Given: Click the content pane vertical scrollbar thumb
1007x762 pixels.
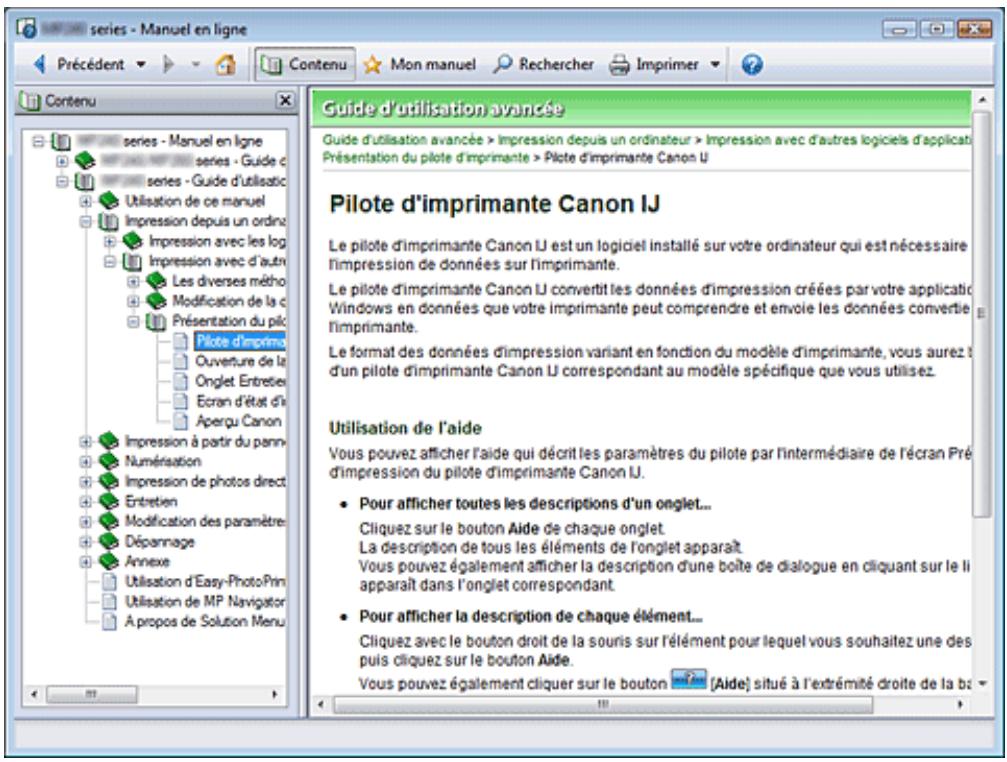Looking at the screenshot, I should coord(981,313).
